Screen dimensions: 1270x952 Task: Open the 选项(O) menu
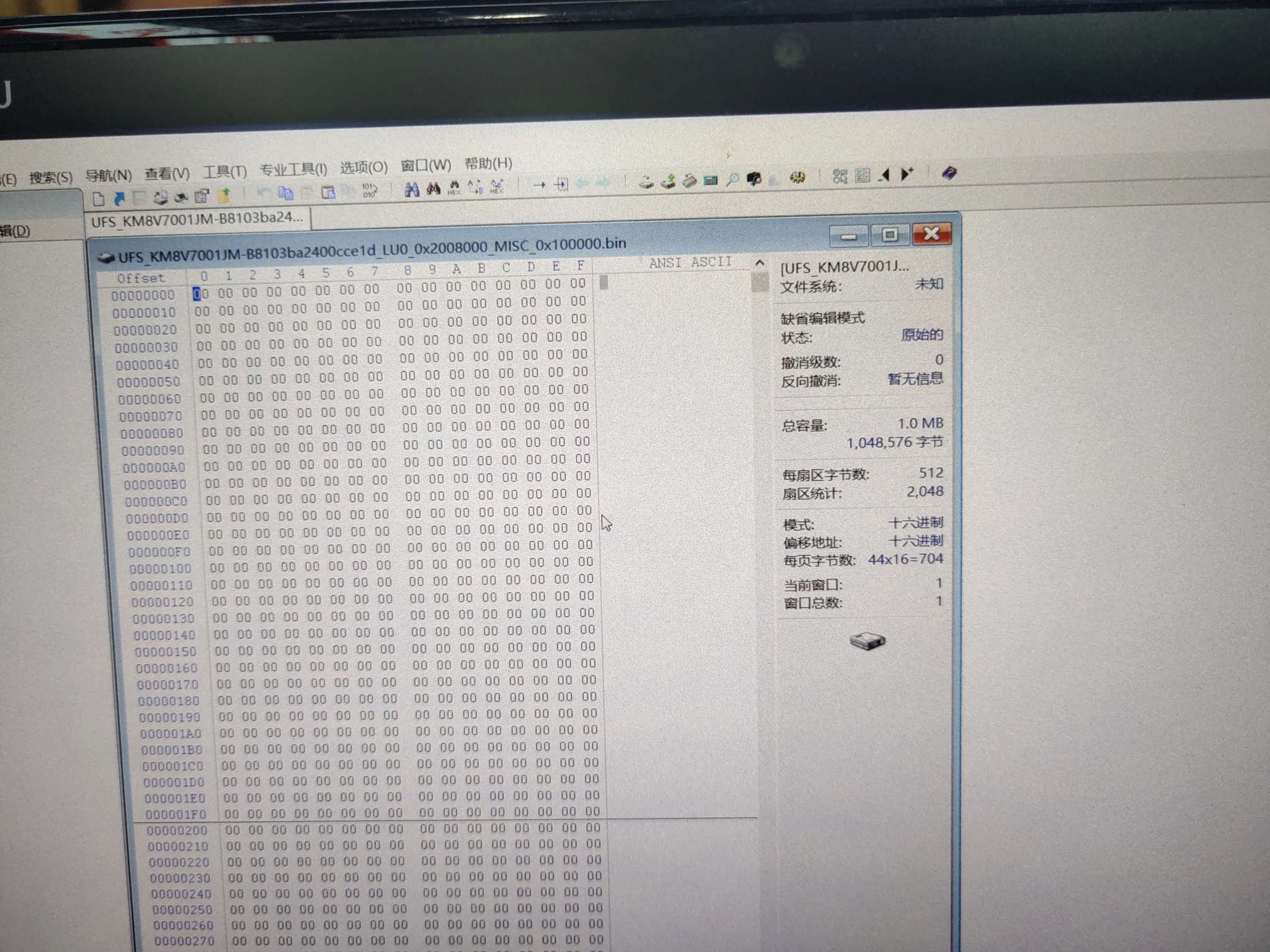click(x=363, y=167)
